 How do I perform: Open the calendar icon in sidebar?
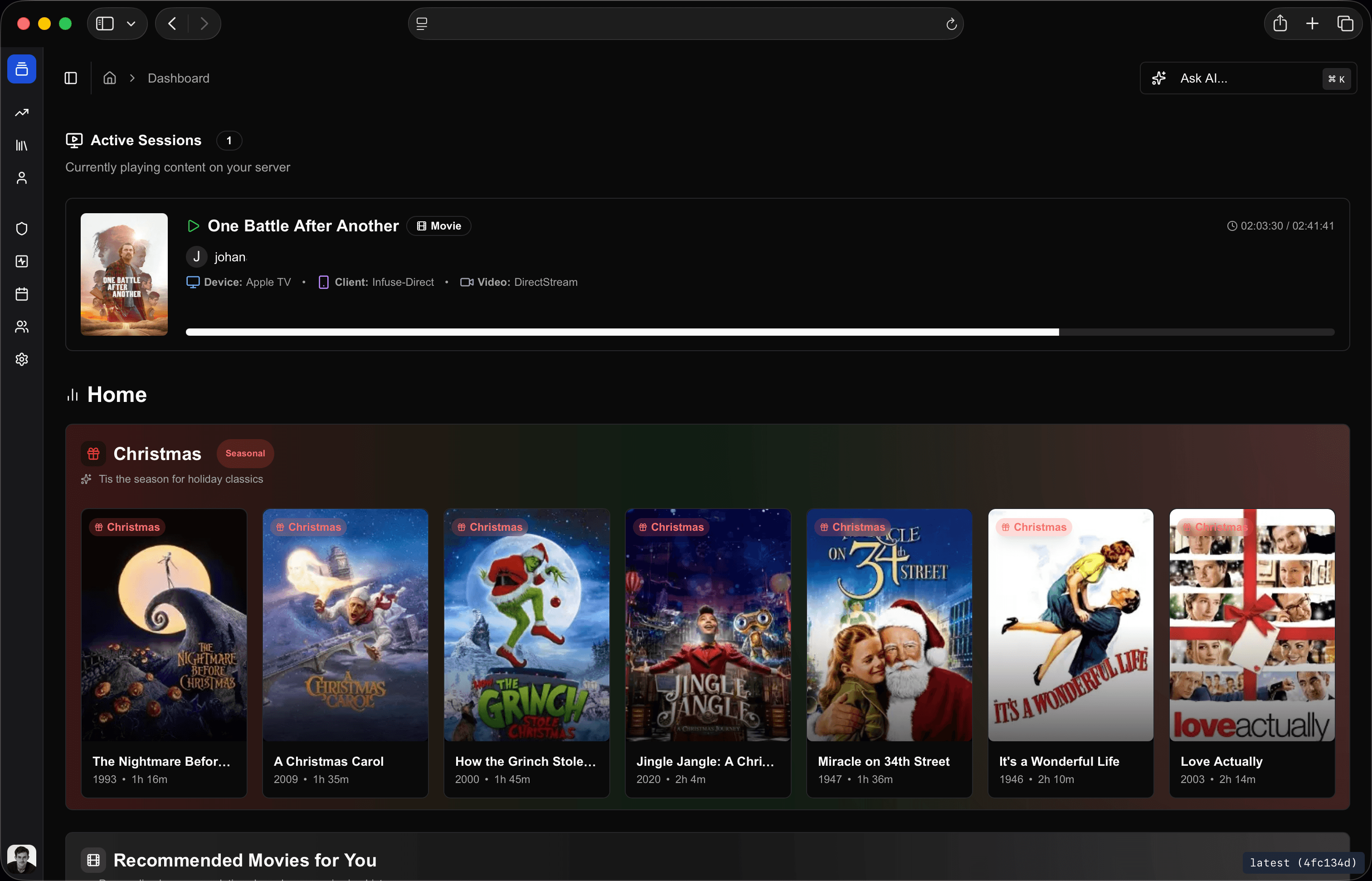coord(22,294)
